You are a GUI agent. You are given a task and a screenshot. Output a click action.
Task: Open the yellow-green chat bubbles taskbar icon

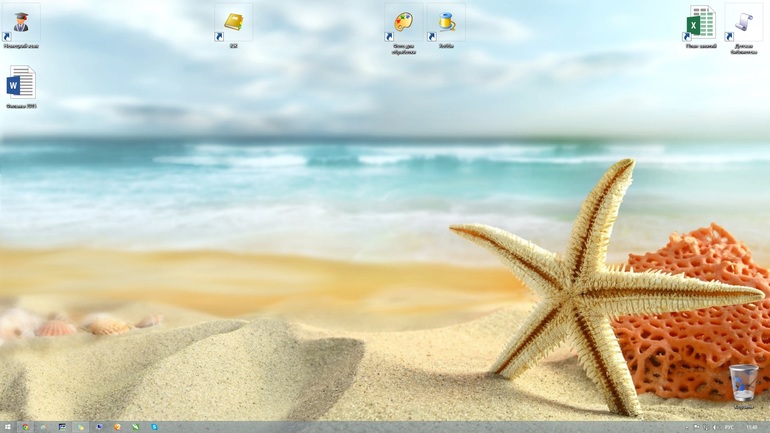[80, 427]
